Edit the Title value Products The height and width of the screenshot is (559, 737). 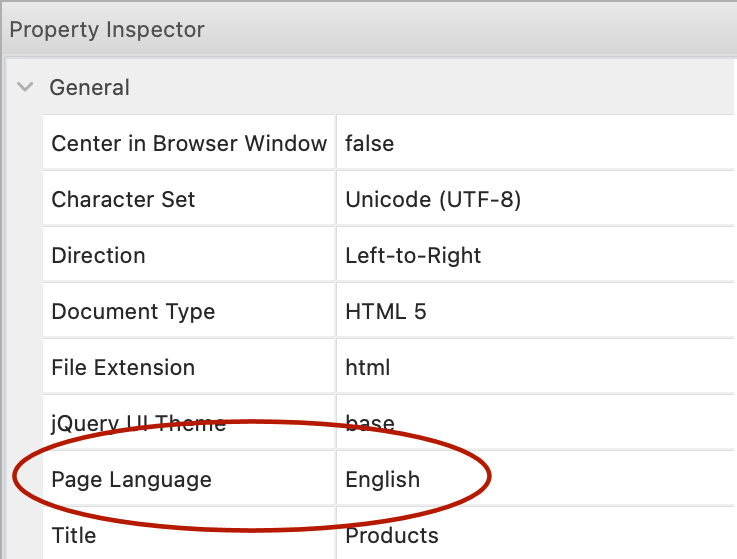point(392,535)
